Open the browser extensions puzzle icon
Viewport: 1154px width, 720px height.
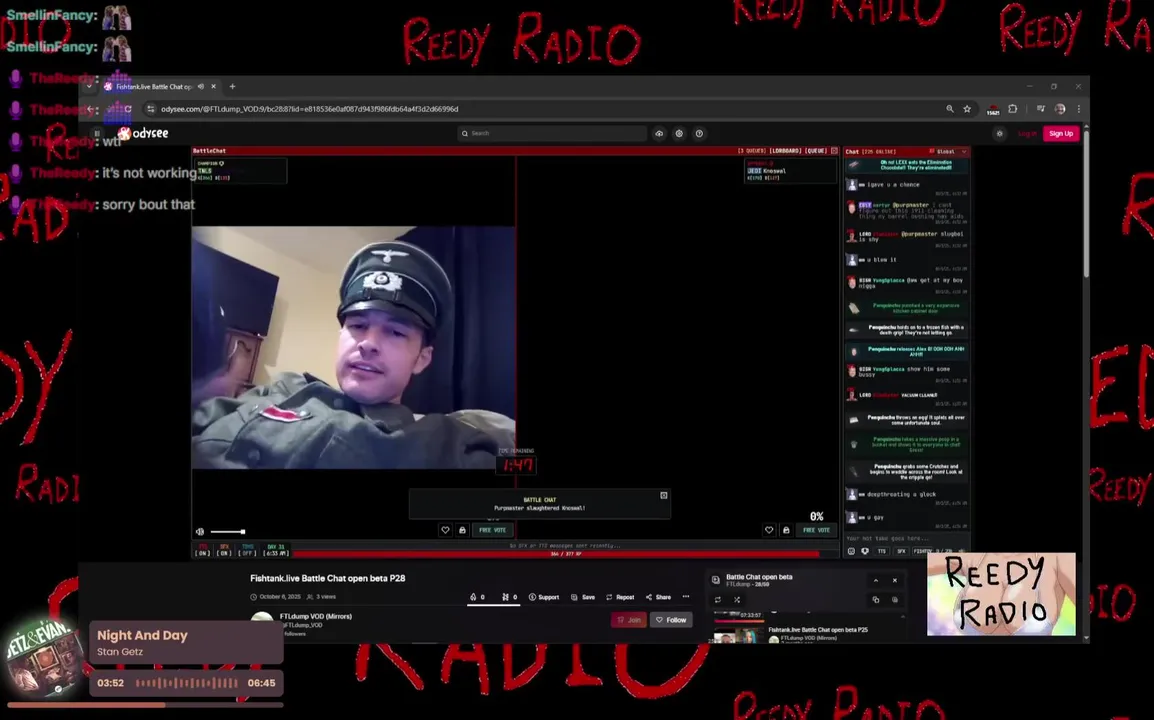(x=1013, y=109)
